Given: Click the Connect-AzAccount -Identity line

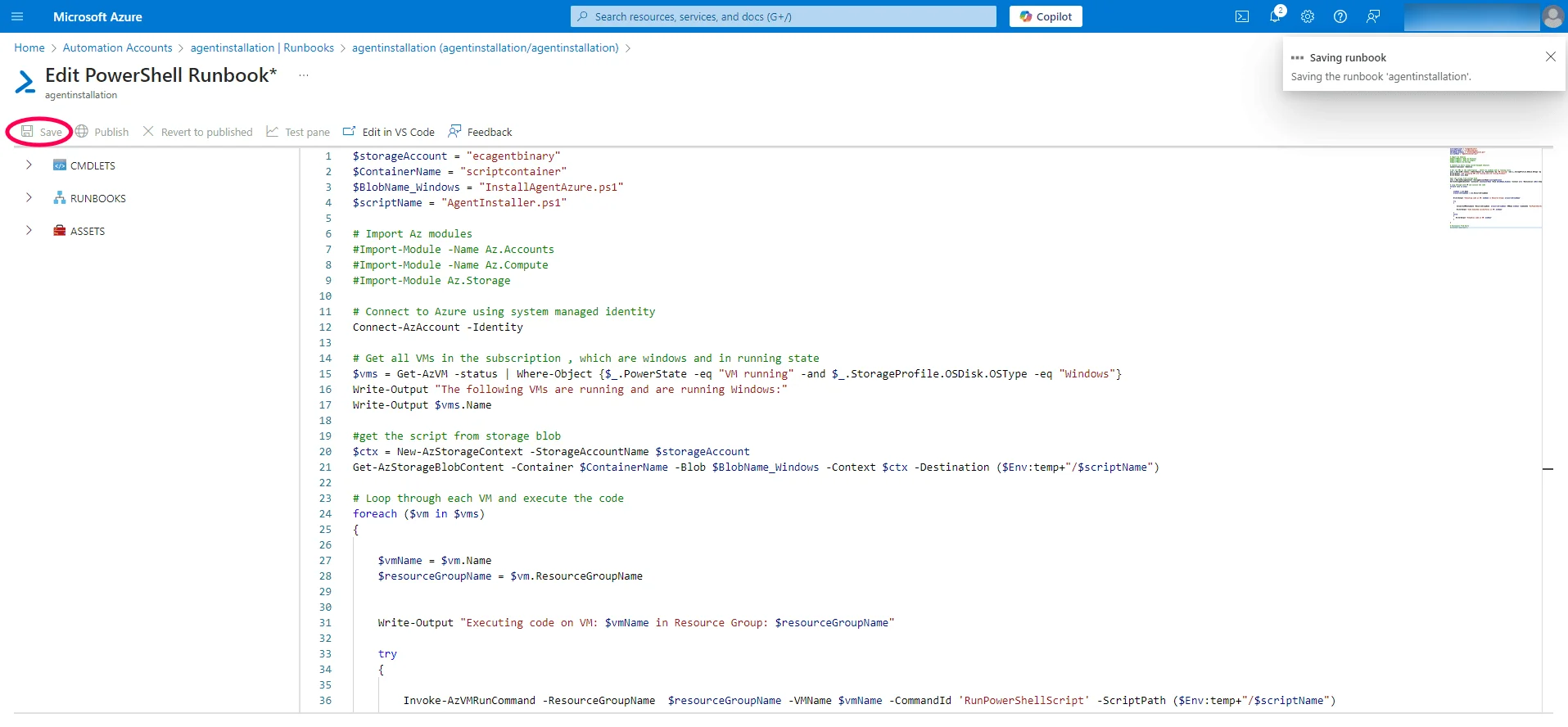Looking at the screenshot, I should pos(437,327).
